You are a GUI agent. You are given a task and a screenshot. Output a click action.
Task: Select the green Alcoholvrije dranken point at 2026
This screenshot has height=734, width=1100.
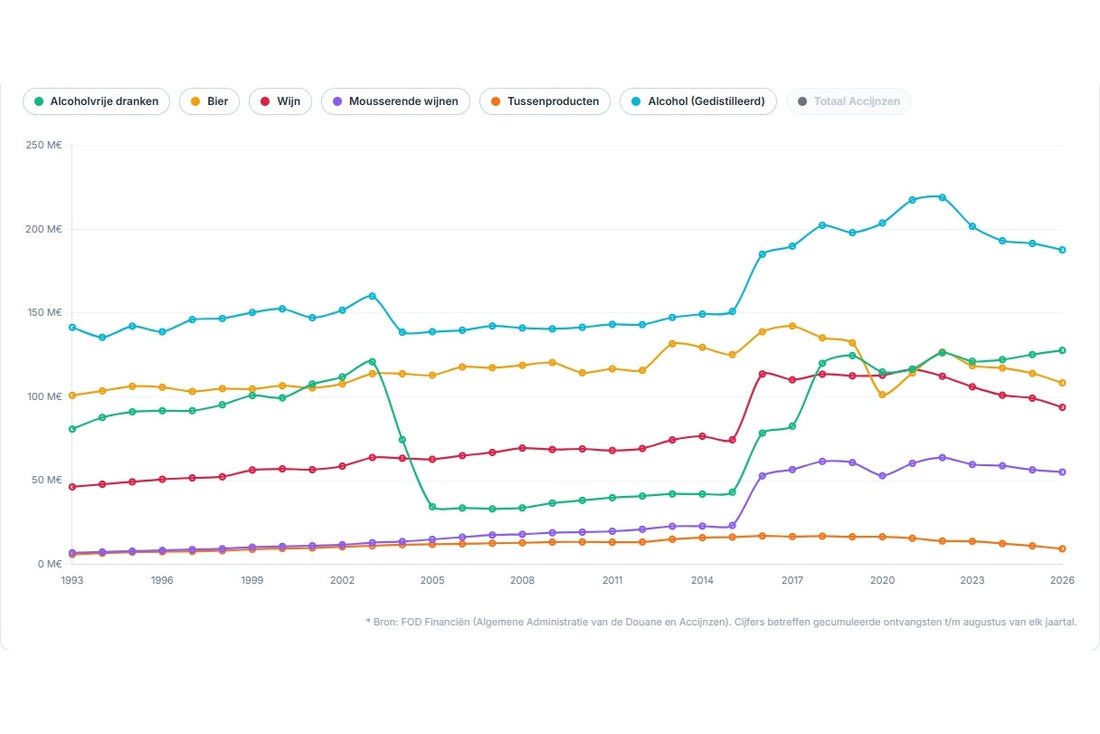(1062, 350)
